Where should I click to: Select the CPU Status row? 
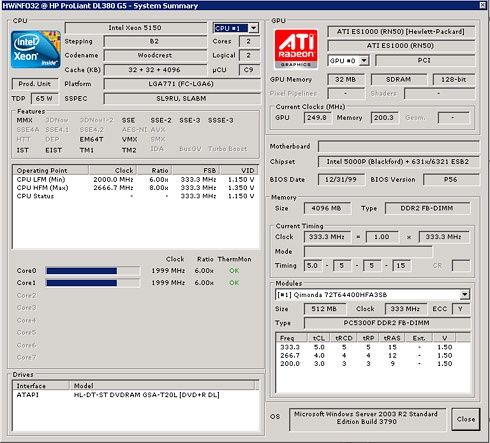[135, 196]
